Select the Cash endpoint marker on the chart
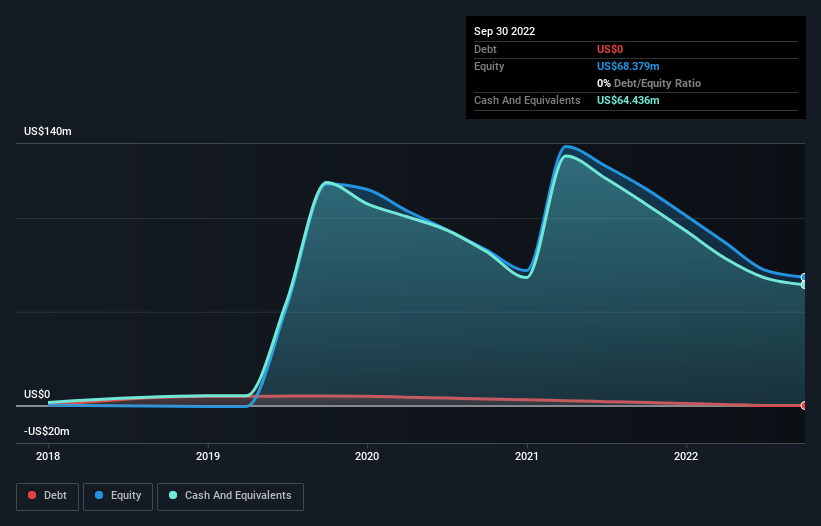821x526 pixels. click(x=804, y=285)
